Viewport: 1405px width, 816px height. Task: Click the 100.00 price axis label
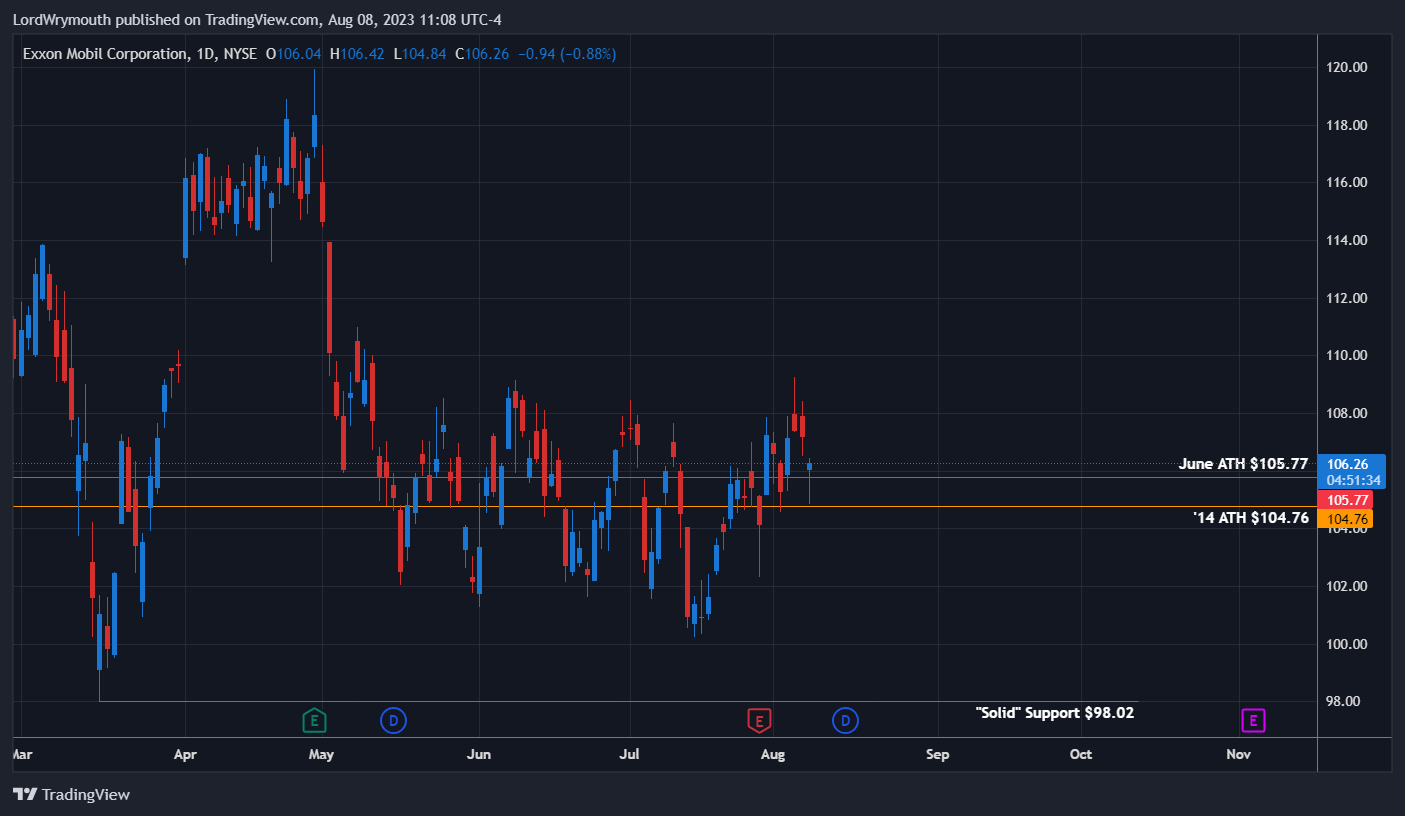[x=1346, y=644]
